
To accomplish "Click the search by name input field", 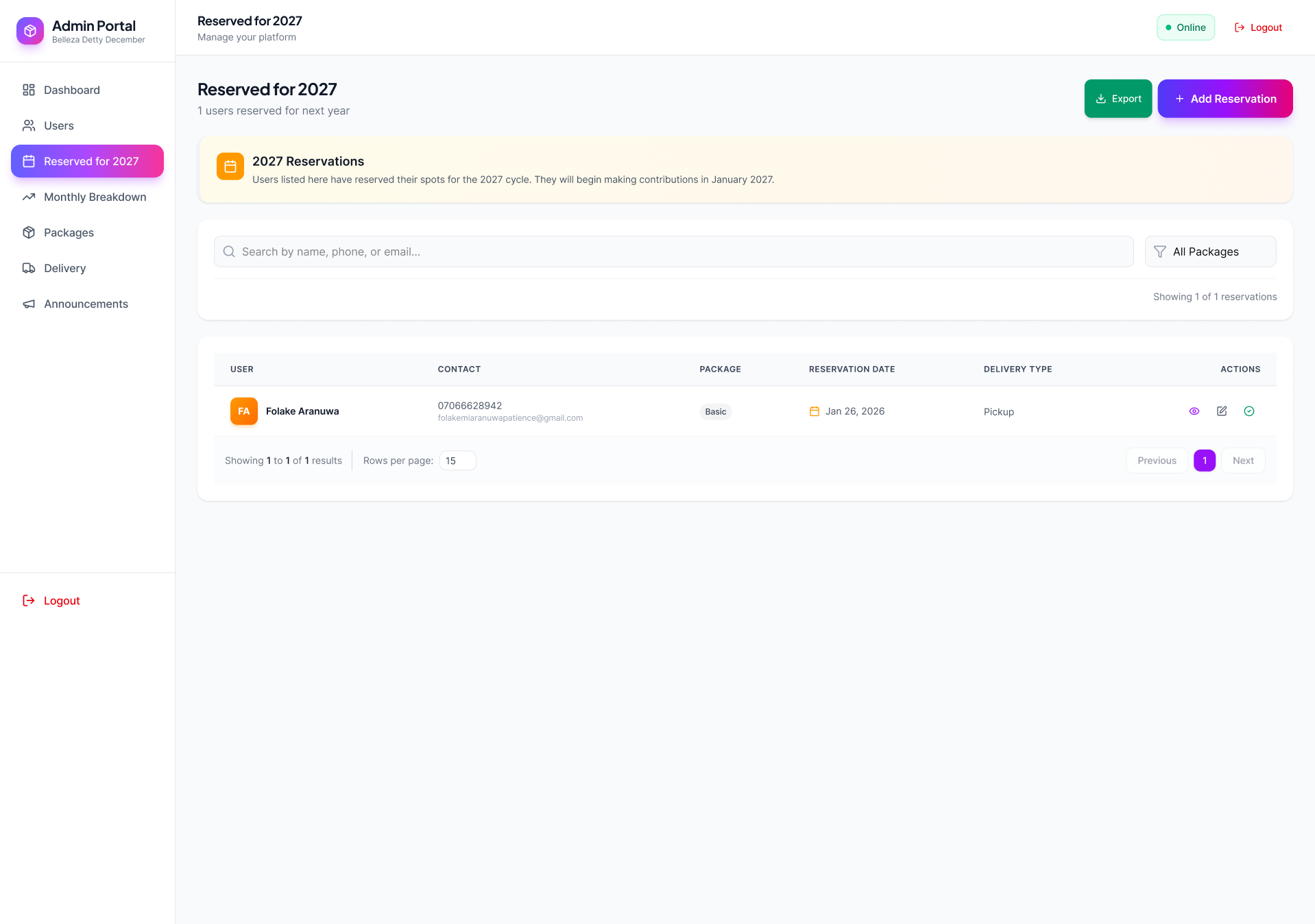I will (679, 252).
